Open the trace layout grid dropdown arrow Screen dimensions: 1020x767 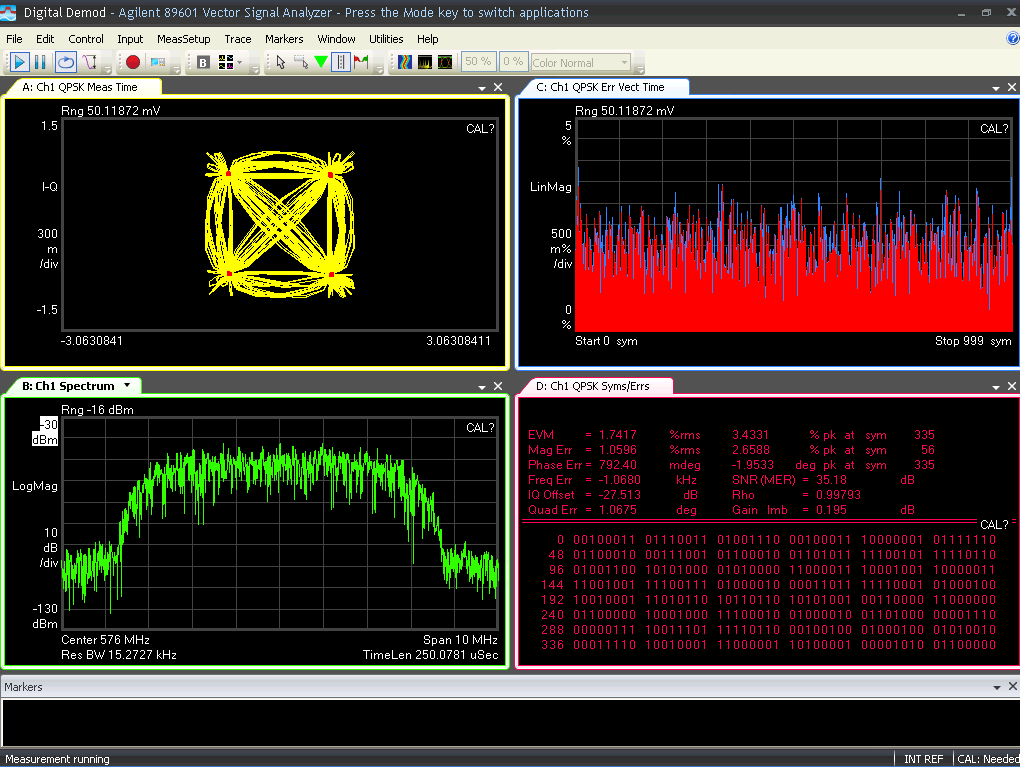click(x=240, y=62)
